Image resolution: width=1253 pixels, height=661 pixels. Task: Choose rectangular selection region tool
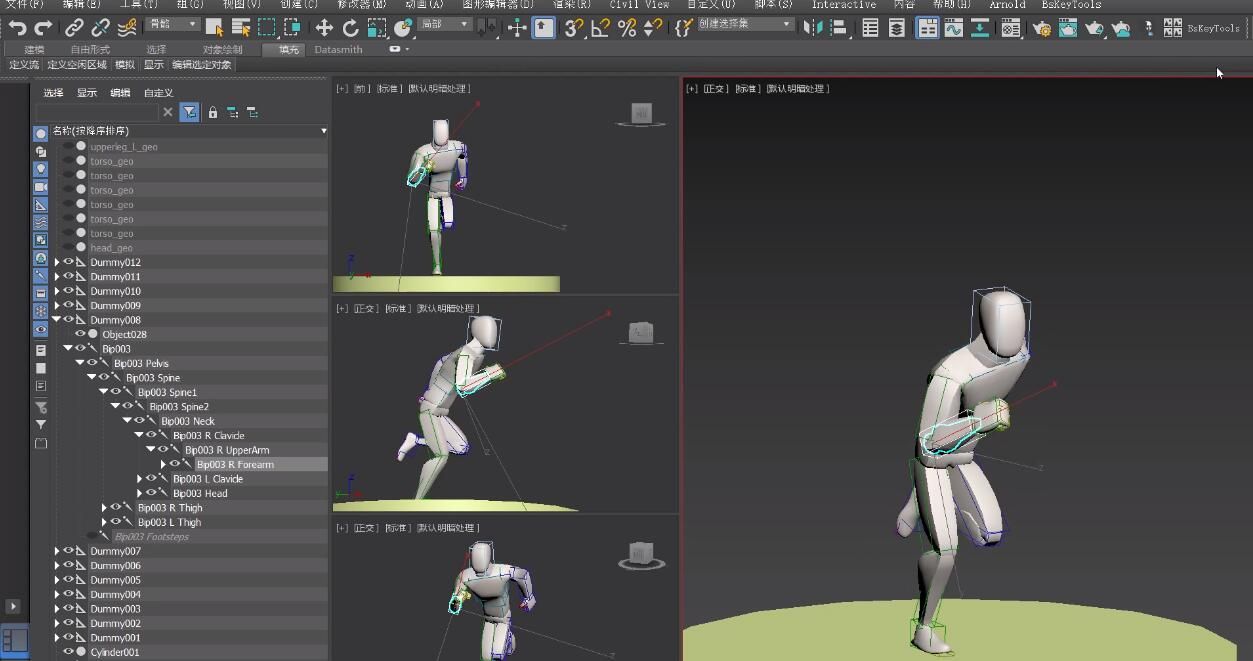[x=267, y=28]
